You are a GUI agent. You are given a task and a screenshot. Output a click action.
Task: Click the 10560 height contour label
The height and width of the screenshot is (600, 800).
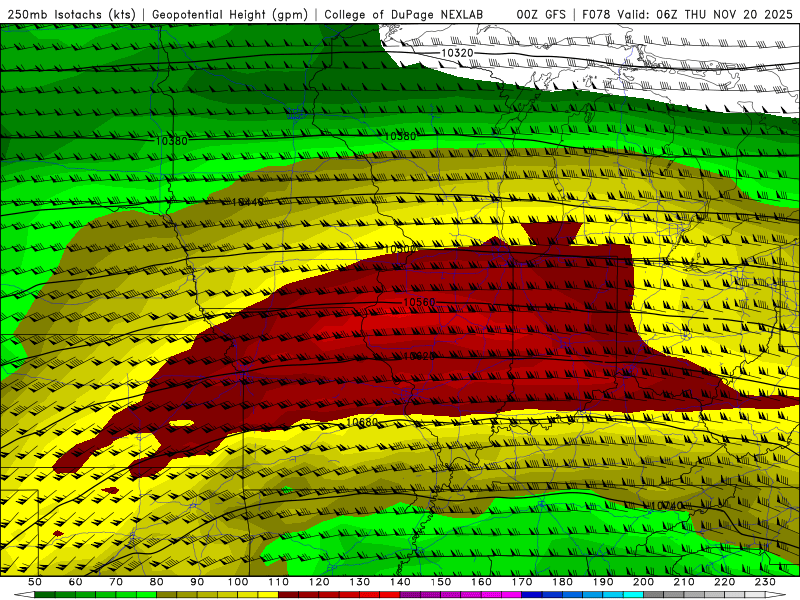click(419, 302)
